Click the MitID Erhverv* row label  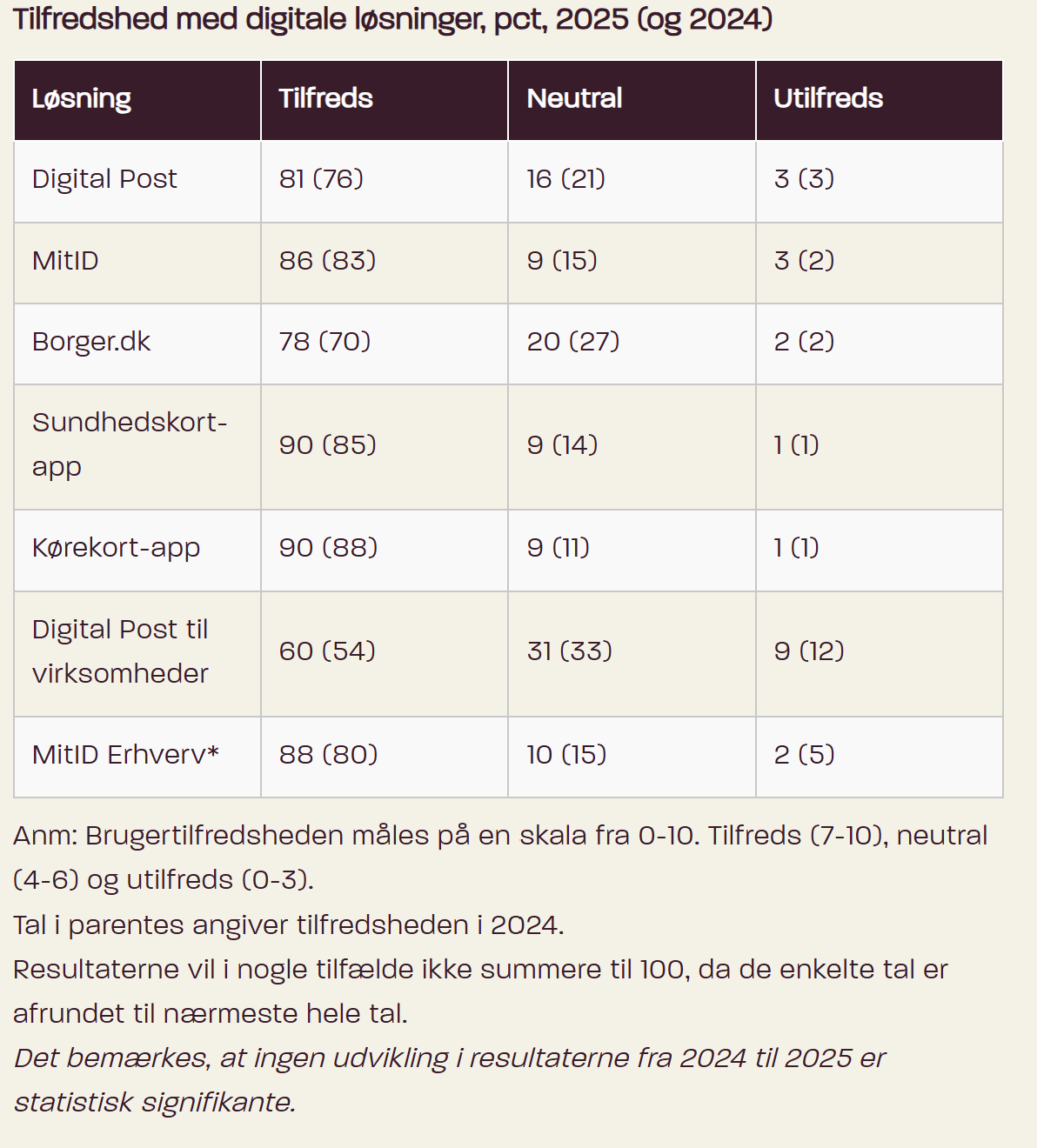click(x=125, y=754)
